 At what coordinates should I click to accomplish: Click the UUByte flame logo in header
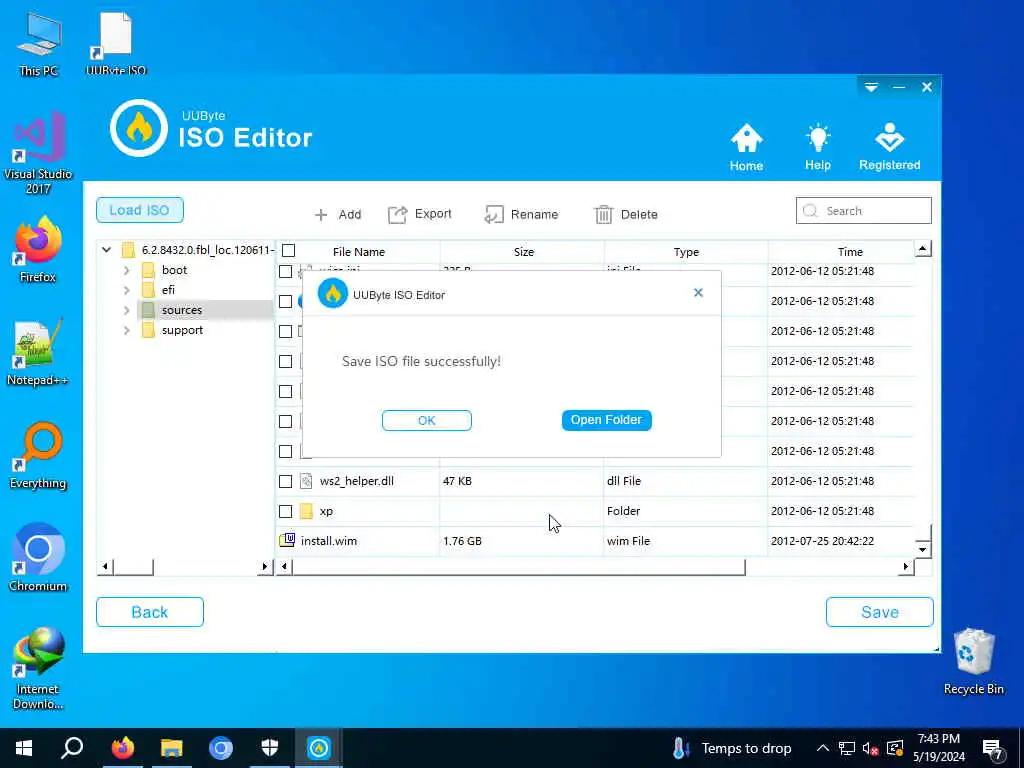click(138, 129)
